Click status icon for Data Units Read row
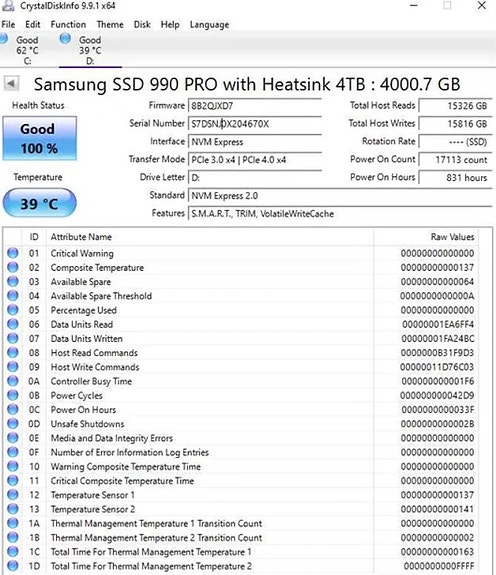The image size is (496, 575). [13, 324]
